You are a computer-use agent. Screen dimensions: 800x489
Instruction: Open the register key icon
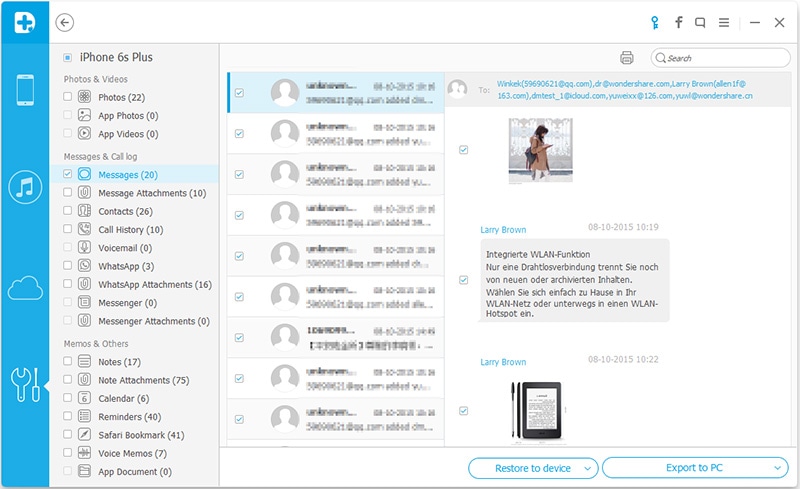[x=655, y=22]
